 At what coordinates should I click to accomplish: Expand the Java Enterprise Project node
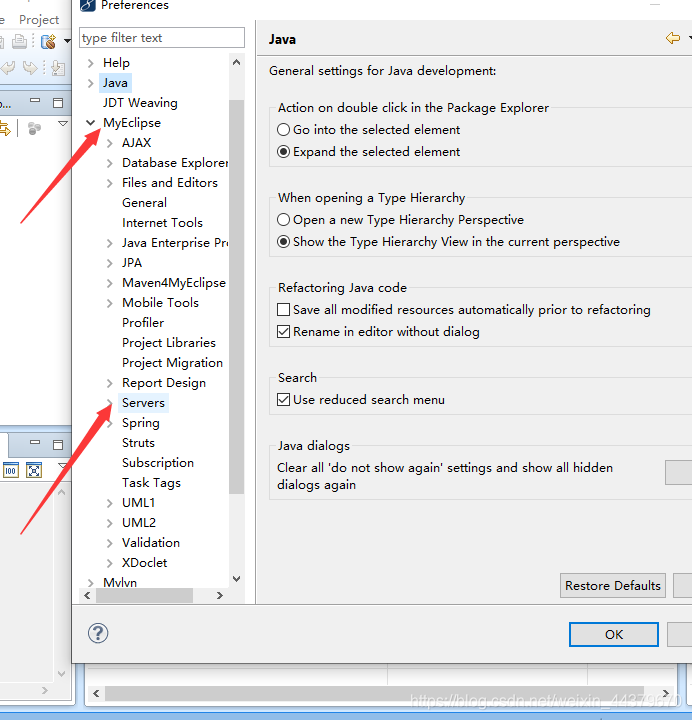tap(109, 243)
